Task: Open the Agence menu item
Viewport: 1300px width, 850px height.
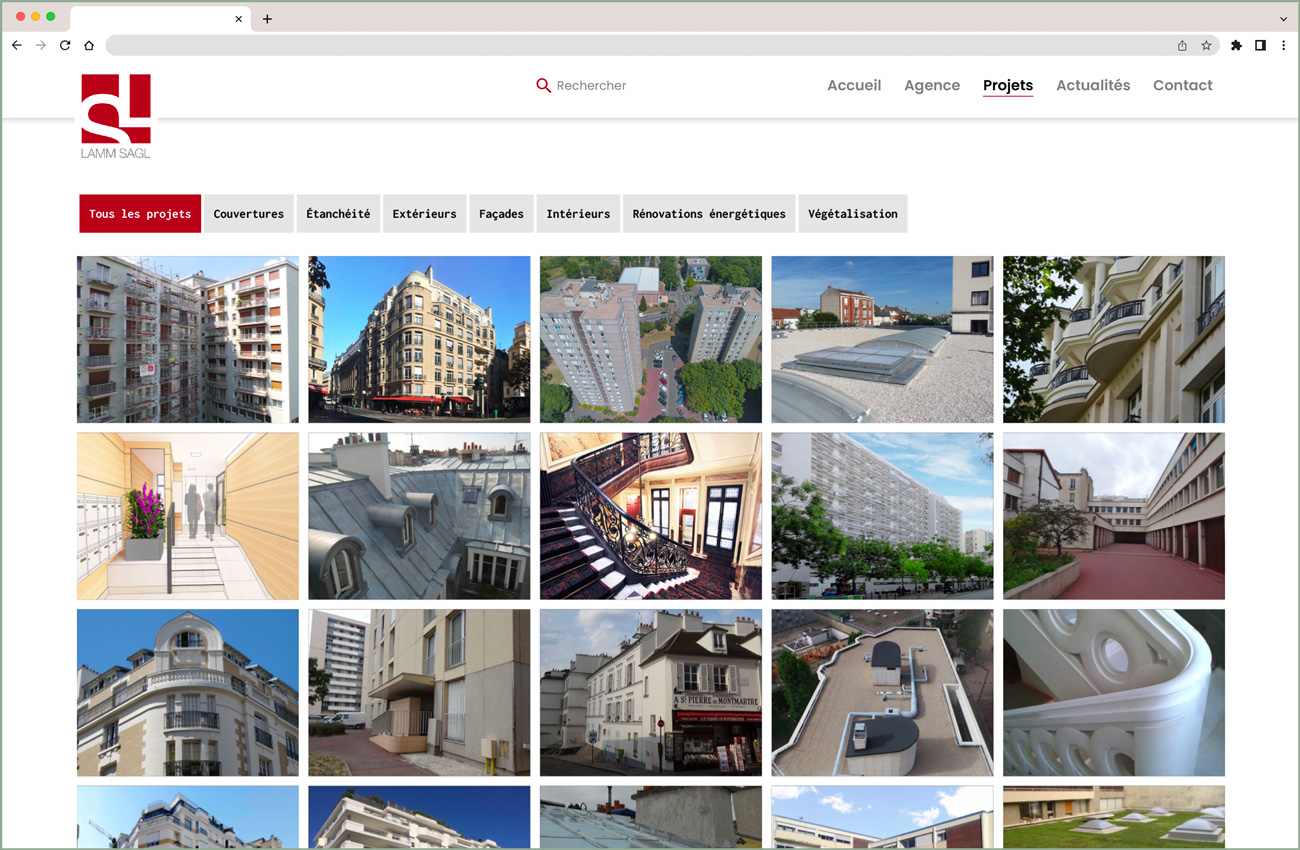Action: click(x=932, y=86)
